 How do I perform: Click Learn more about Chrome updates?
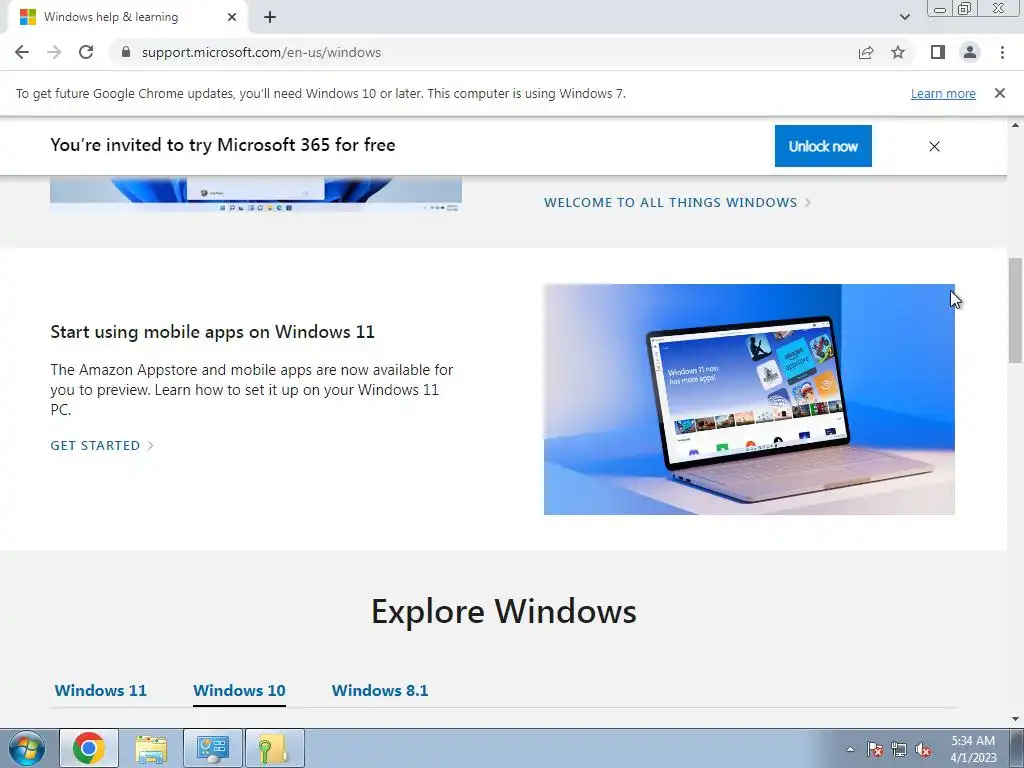coord(943,93)
